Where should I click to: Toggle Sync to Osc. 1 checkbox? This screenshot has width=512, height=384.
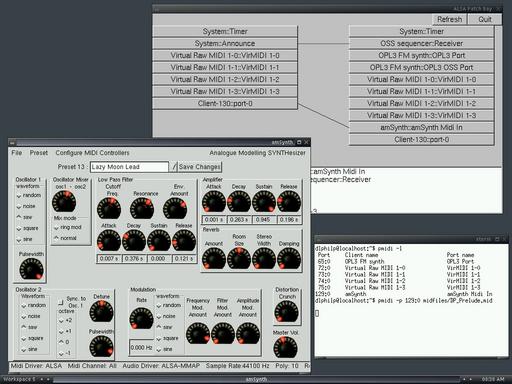[x=60, y=302]
